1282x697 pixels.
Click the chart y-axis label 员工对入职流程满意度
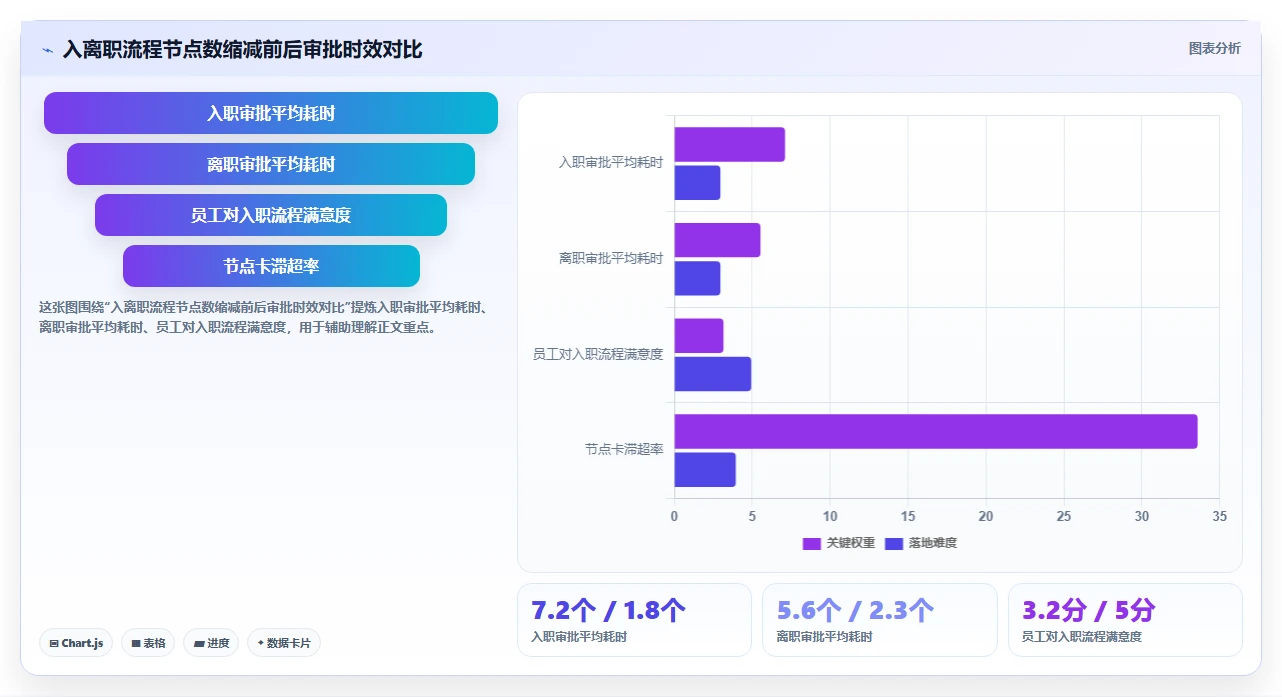click(x=598, y=354)
